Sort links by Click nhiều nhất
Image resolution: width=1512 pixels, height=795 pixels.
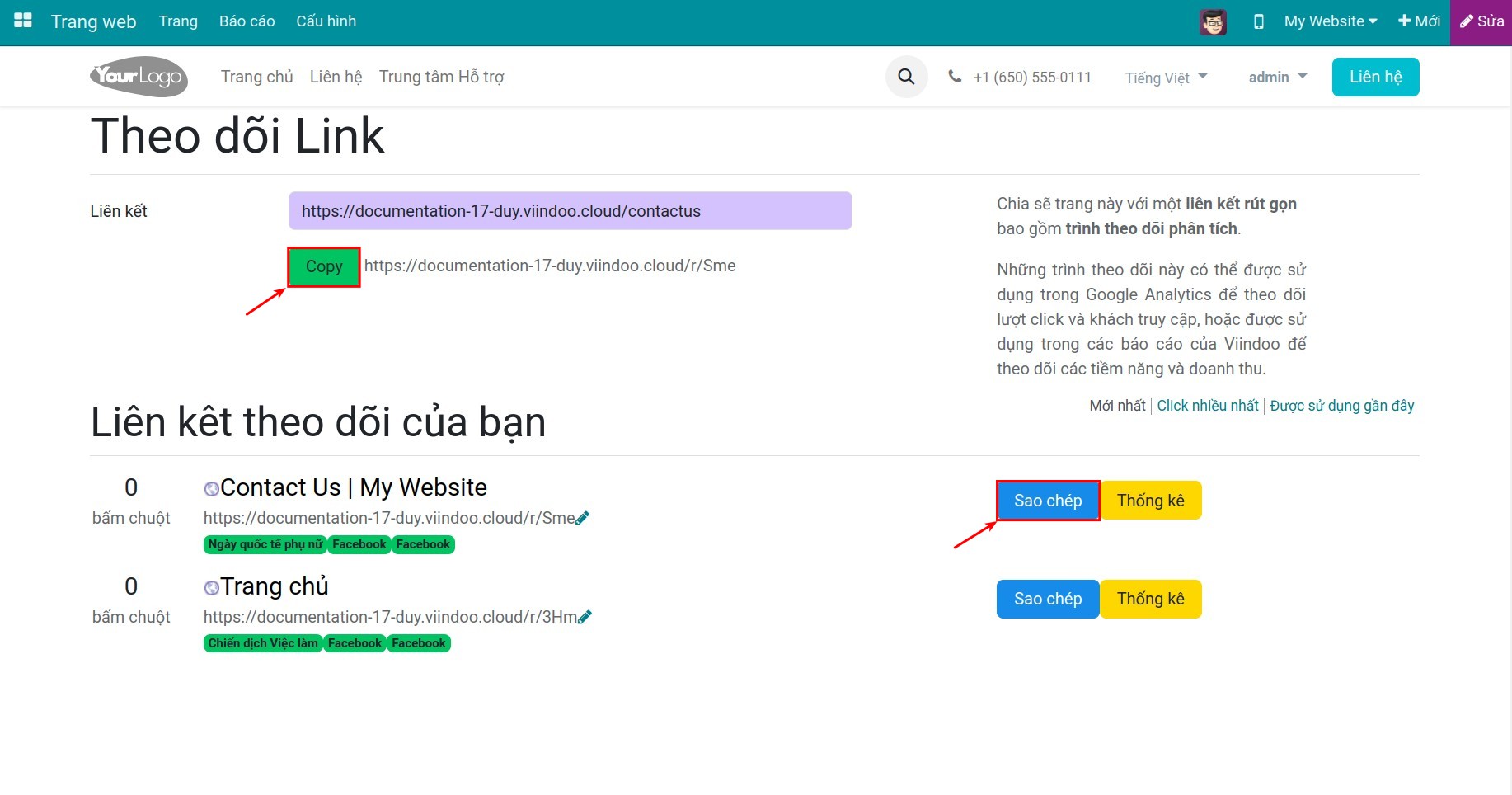tap(1208, 405)
